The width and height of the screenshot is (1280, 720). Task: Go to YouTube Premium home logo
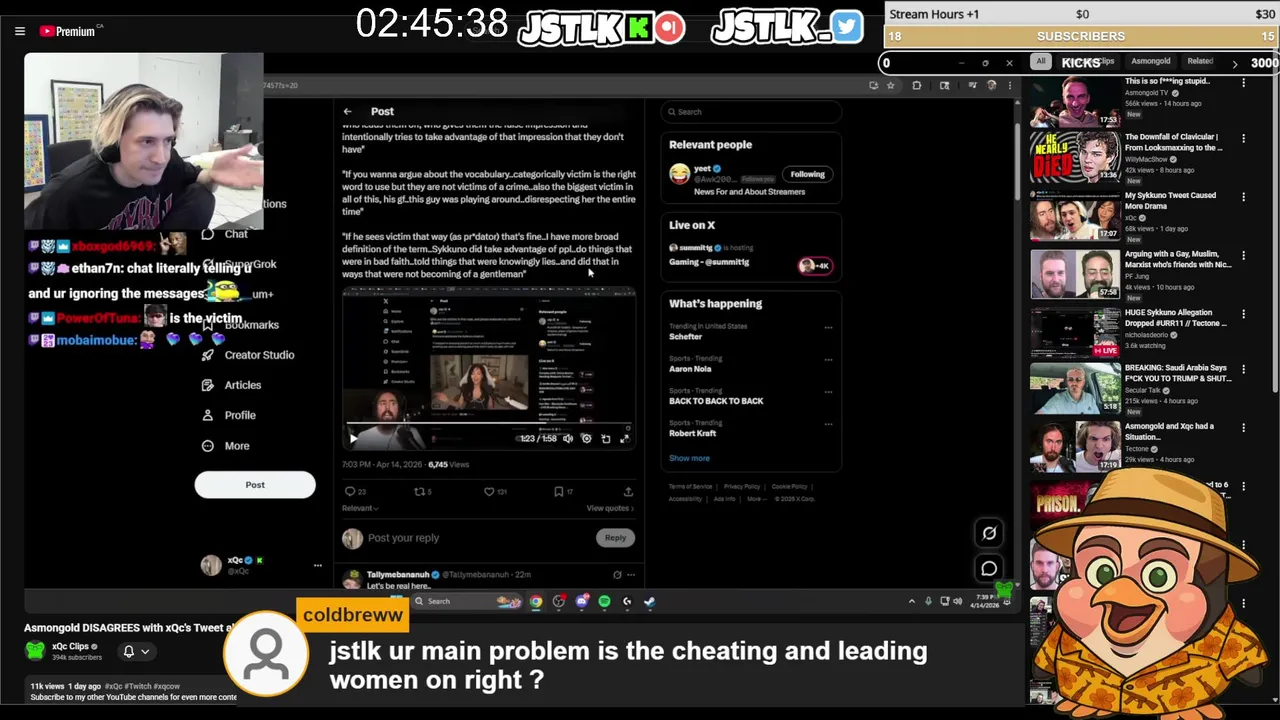69,31
